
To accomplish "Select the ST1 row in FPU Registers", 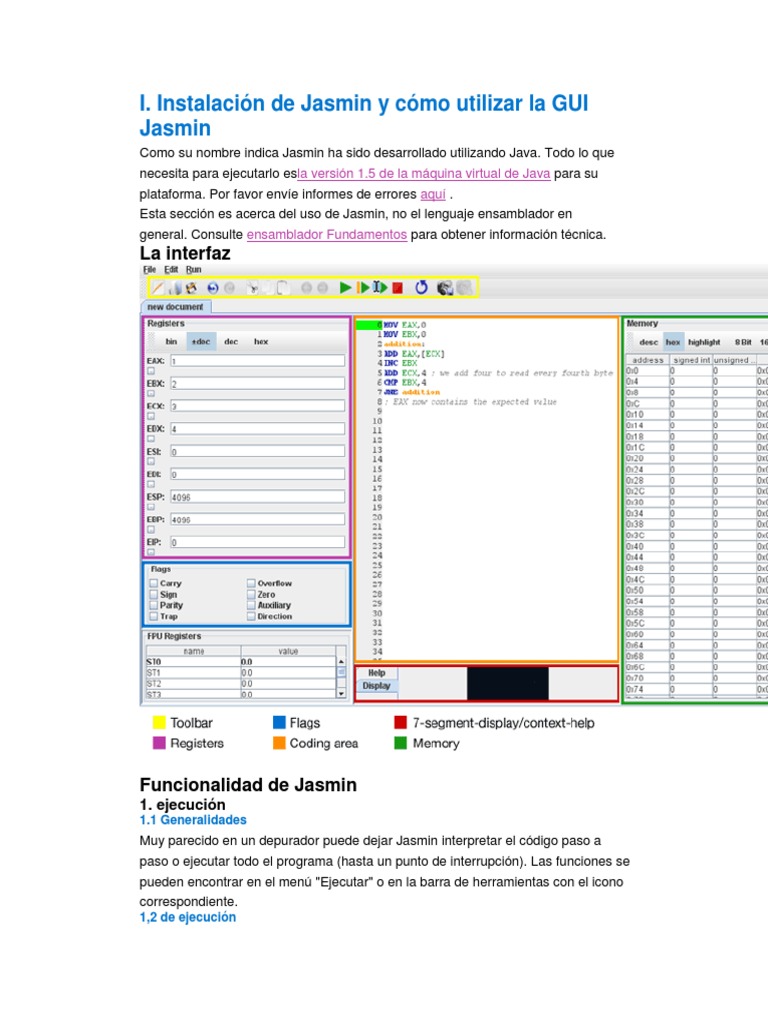I will pos(240,673).
